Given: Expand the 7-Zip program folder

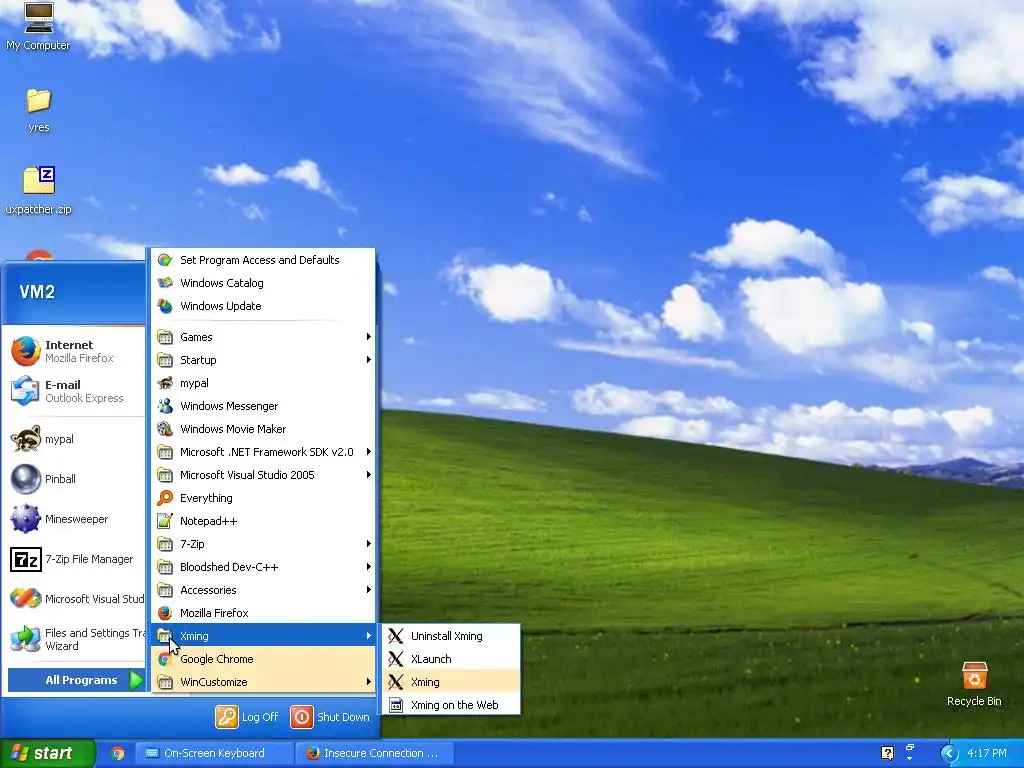Looking at the screenshot, I should tap(264, 544).
